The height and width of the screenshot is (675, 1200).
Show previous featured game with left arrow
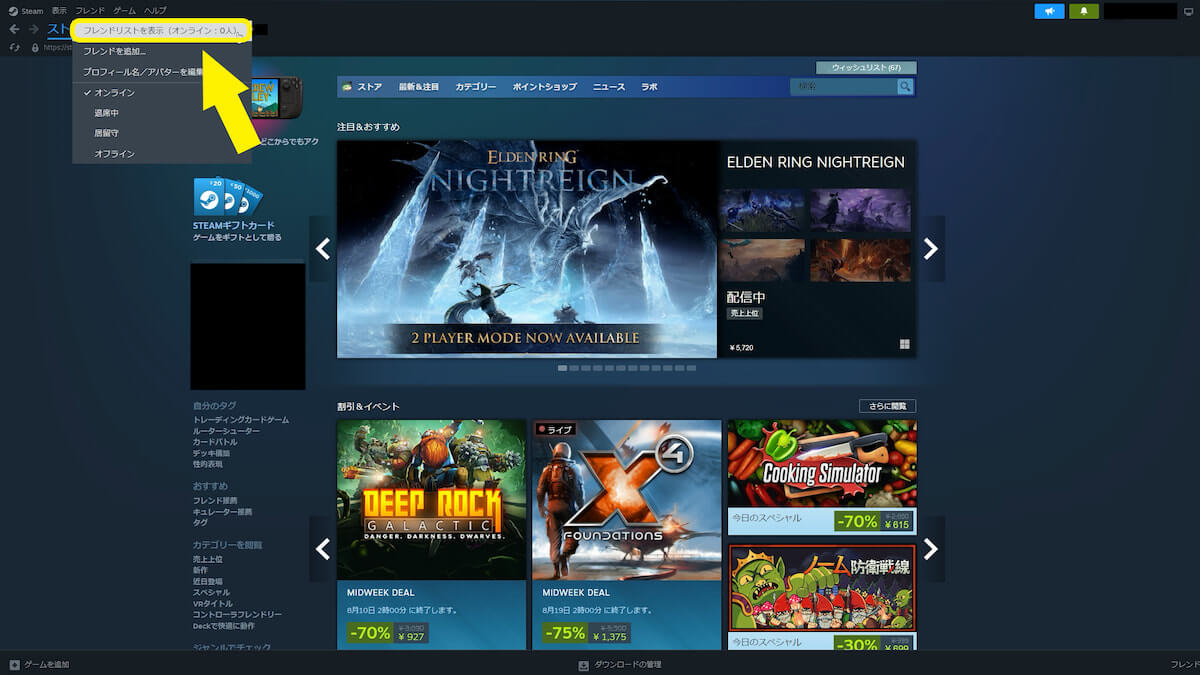pos(323,249)
